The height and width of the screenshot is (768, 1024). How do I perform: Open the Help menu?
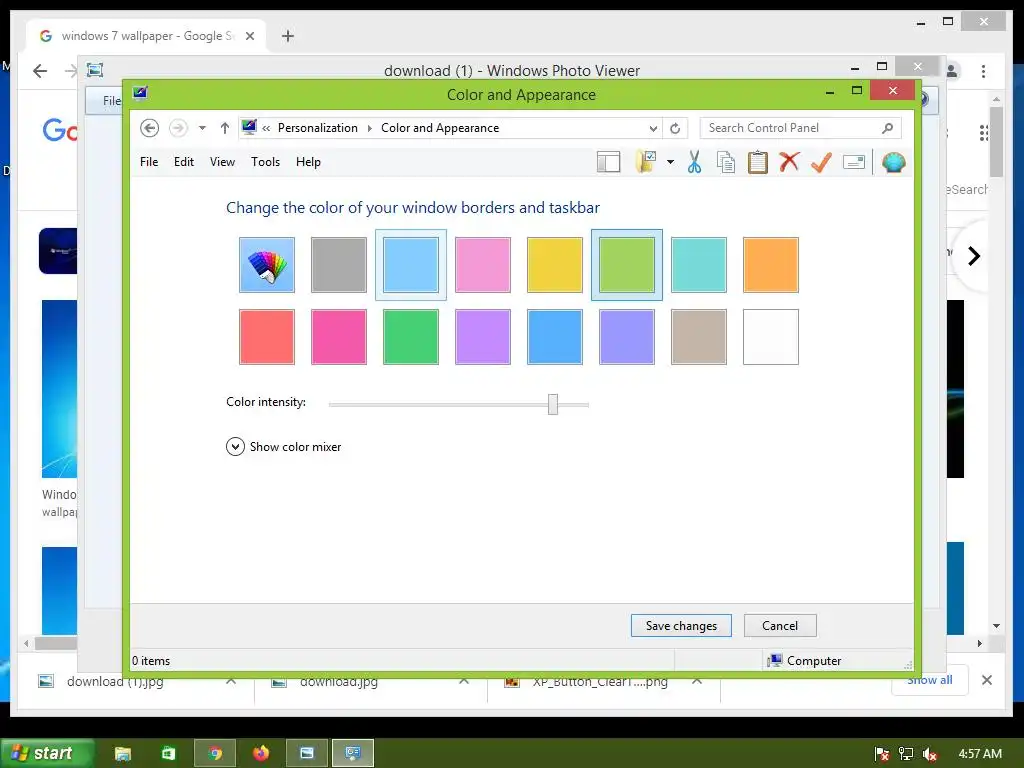308,161
